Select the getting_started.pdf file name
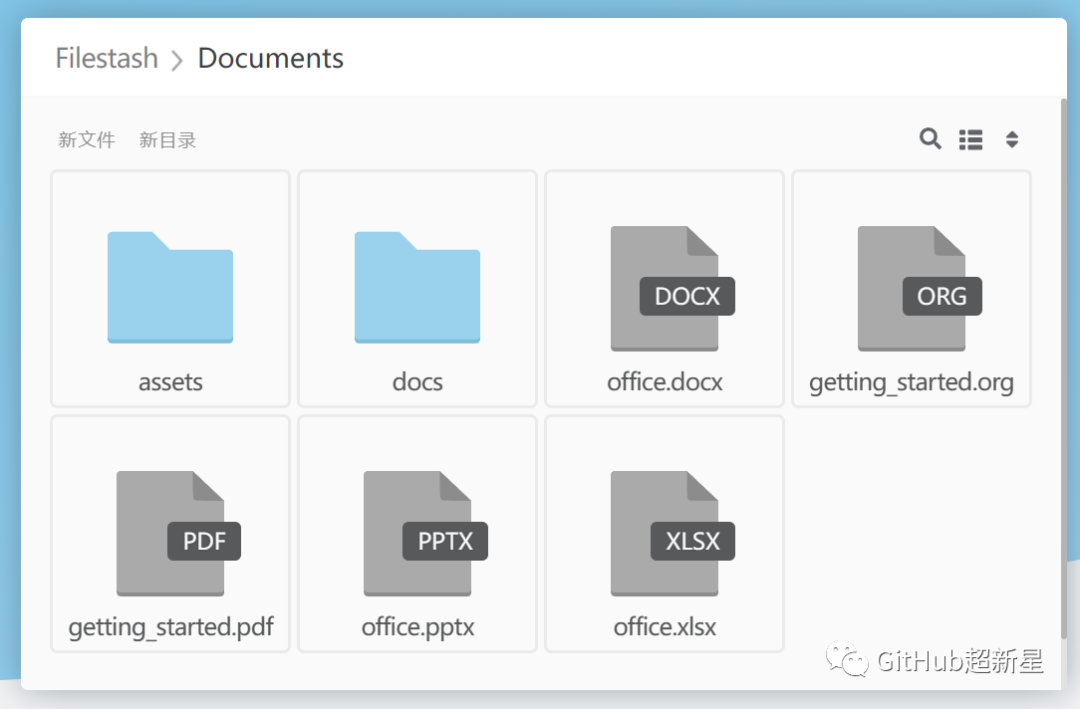The width and height of the screenshot is (1080, 709). tap(171, 628)
